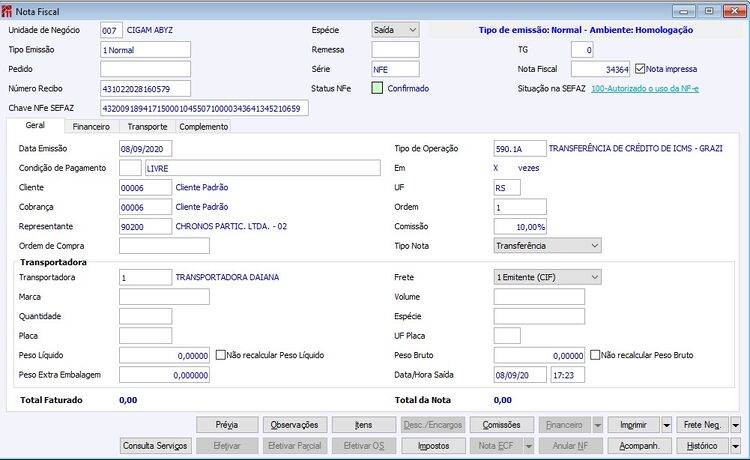Enable Não recalcular Peso Líquido checkbox
Viewport: 750px width, 460px height.
tap(221, 355)
